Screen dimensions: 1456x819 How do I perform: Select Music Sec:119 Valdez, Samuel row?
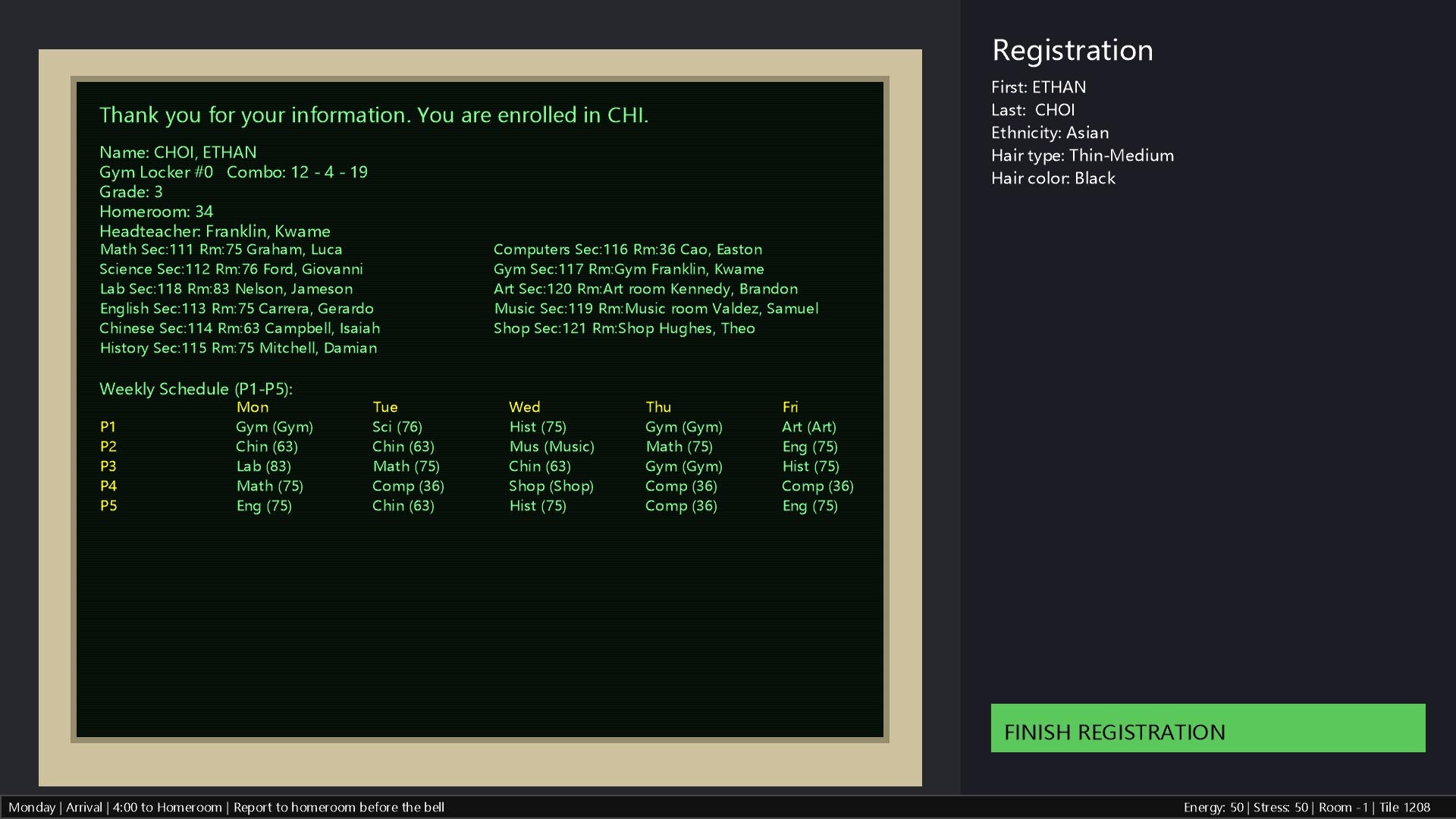point(656,309)
